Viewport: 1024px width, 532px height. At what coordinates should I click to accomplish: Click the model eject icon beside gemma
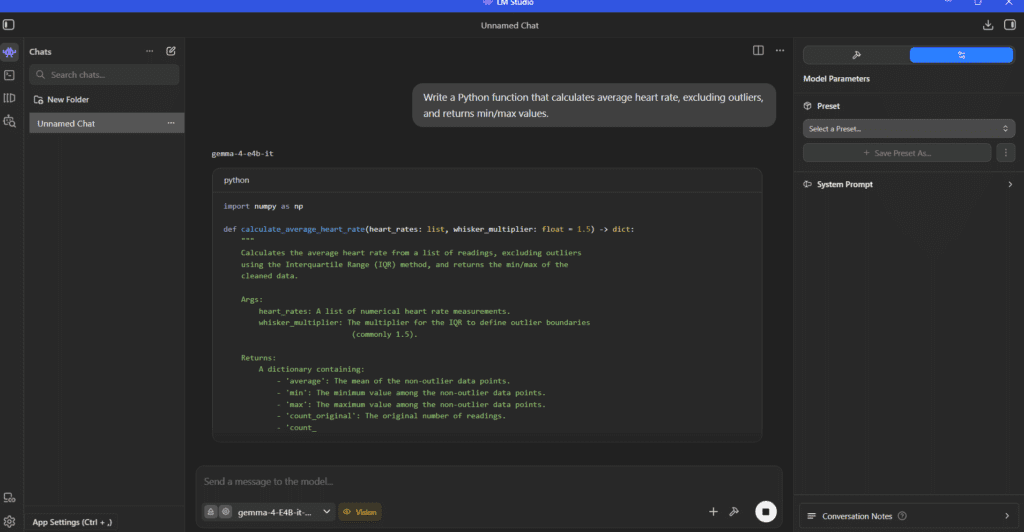click(x=210, y=512)
